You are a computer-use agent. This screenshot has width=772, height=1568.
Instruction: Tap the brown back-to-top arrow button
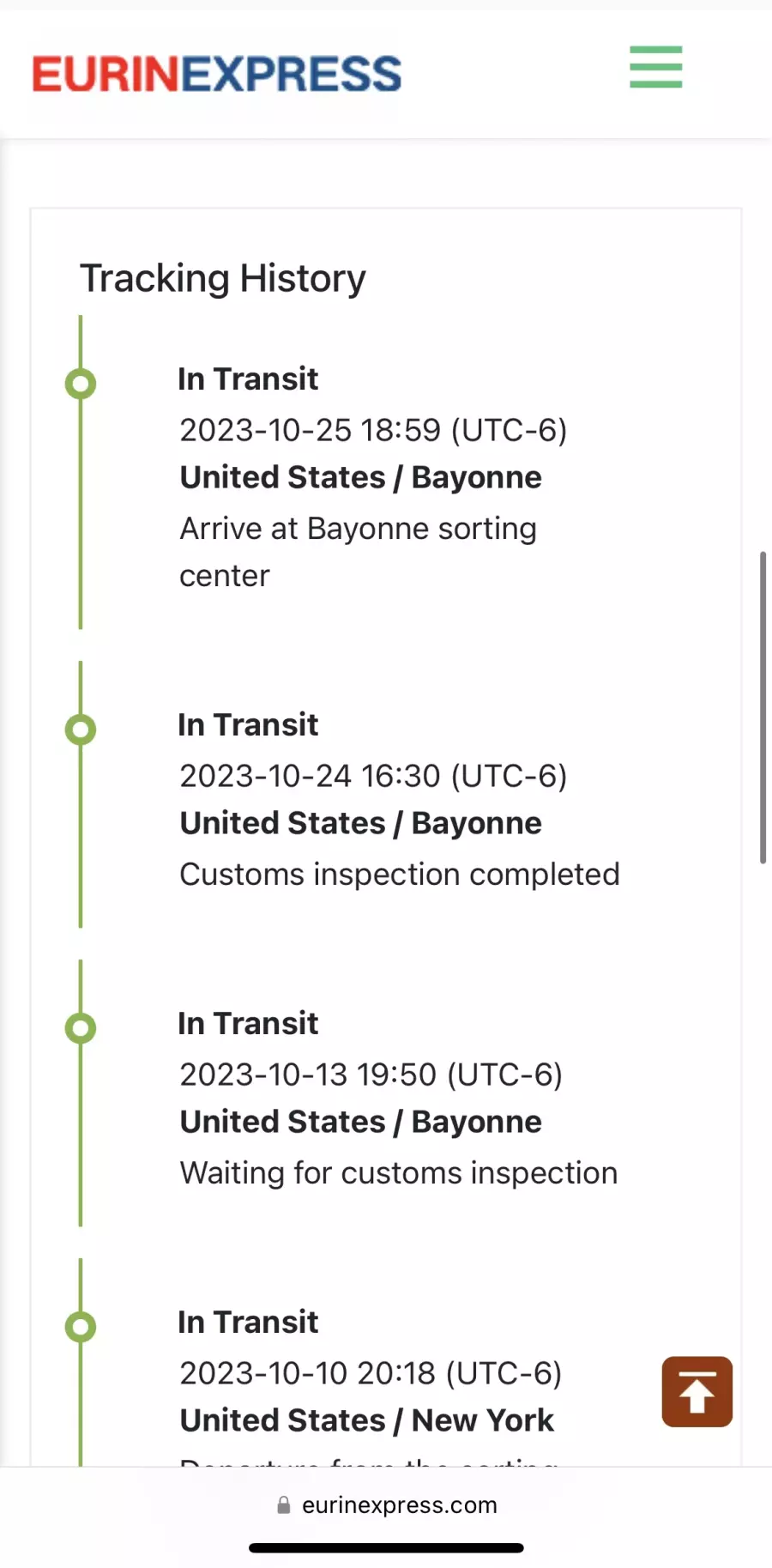[x=697, y=1391]
